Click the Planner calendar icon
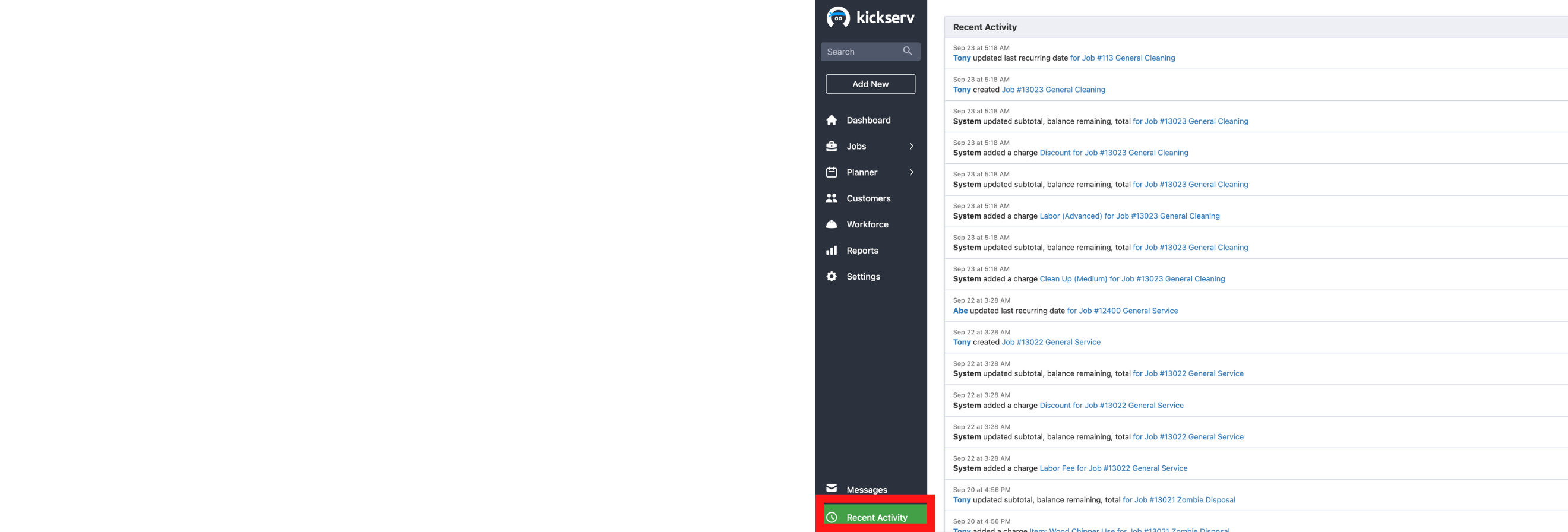The image size is (1568, 532). point(832,172)
